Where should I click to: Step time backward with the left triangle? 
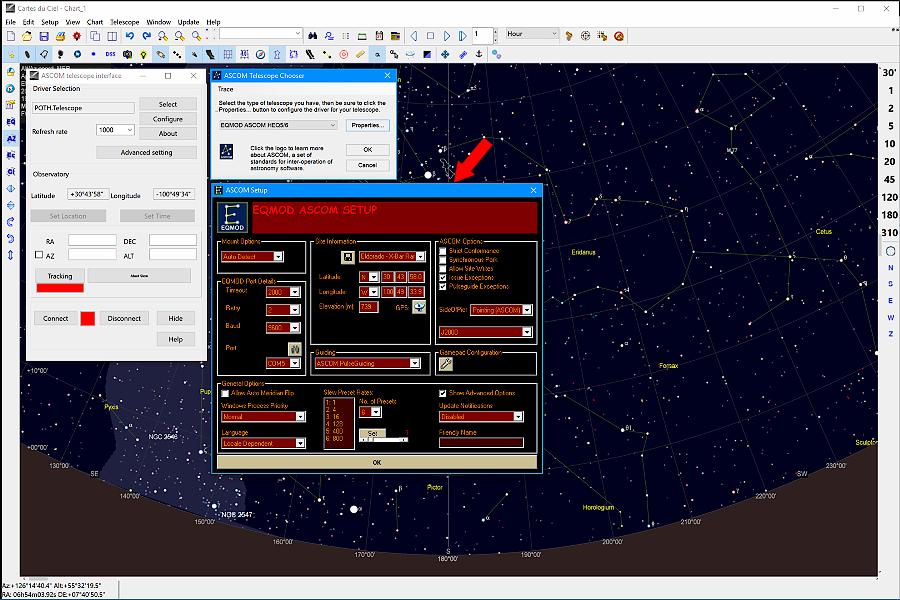413,36
